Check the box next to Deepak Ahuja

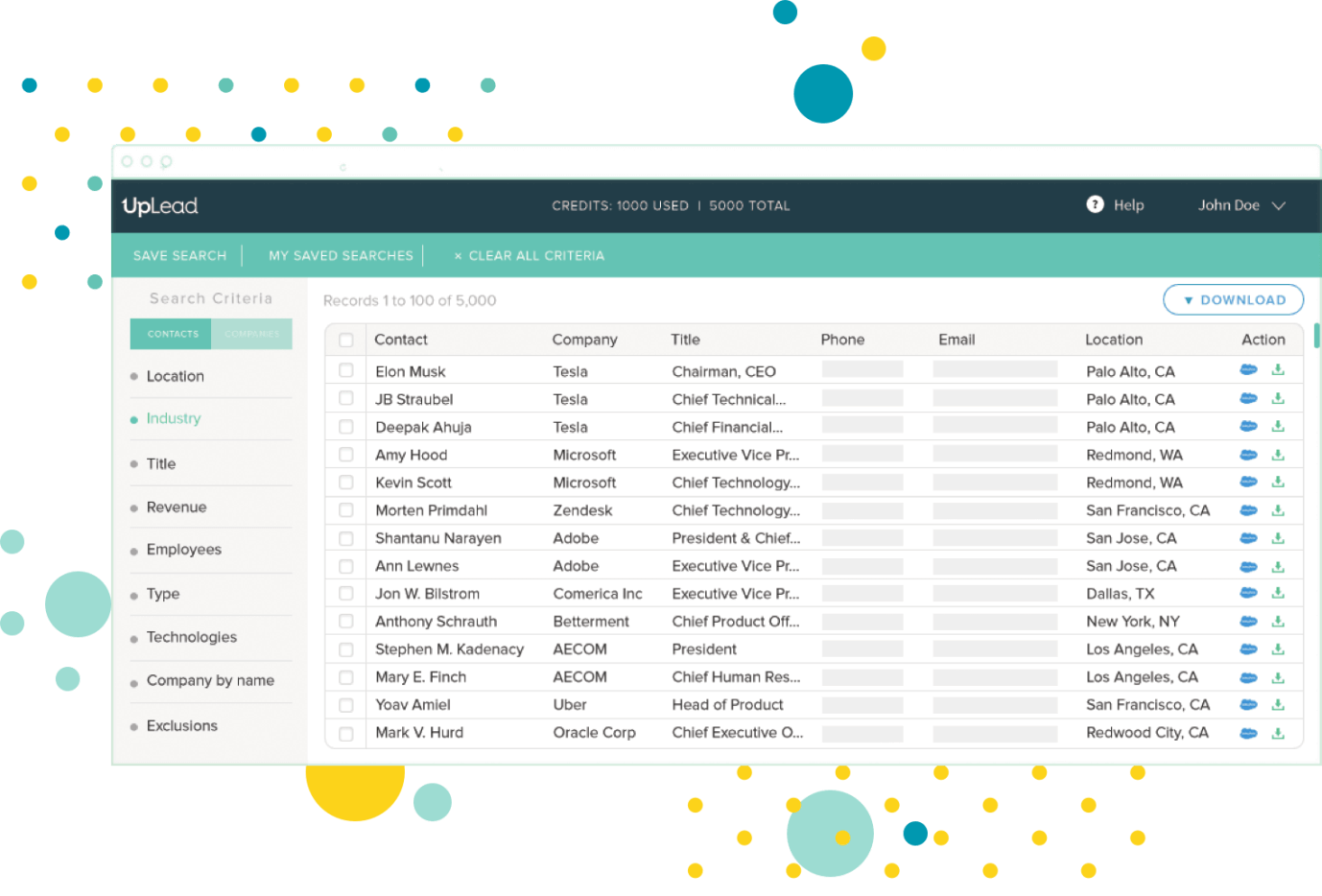346,427
